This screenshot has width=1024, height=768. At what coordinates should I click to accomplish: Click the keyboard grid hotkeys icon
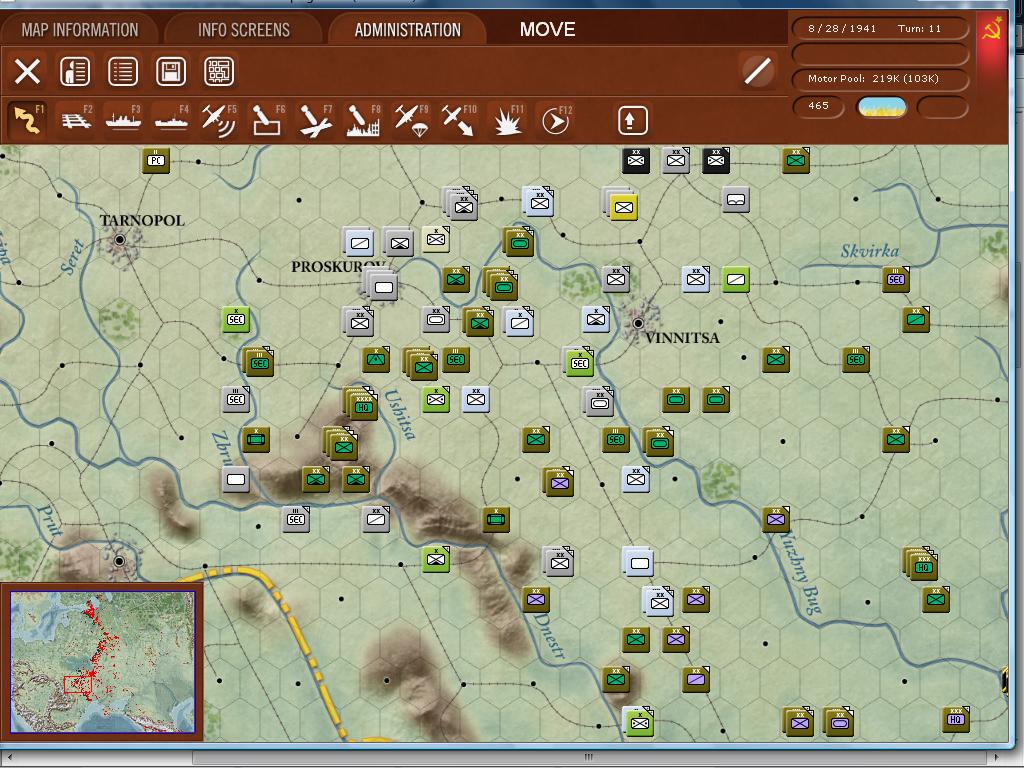click(219, 71)
